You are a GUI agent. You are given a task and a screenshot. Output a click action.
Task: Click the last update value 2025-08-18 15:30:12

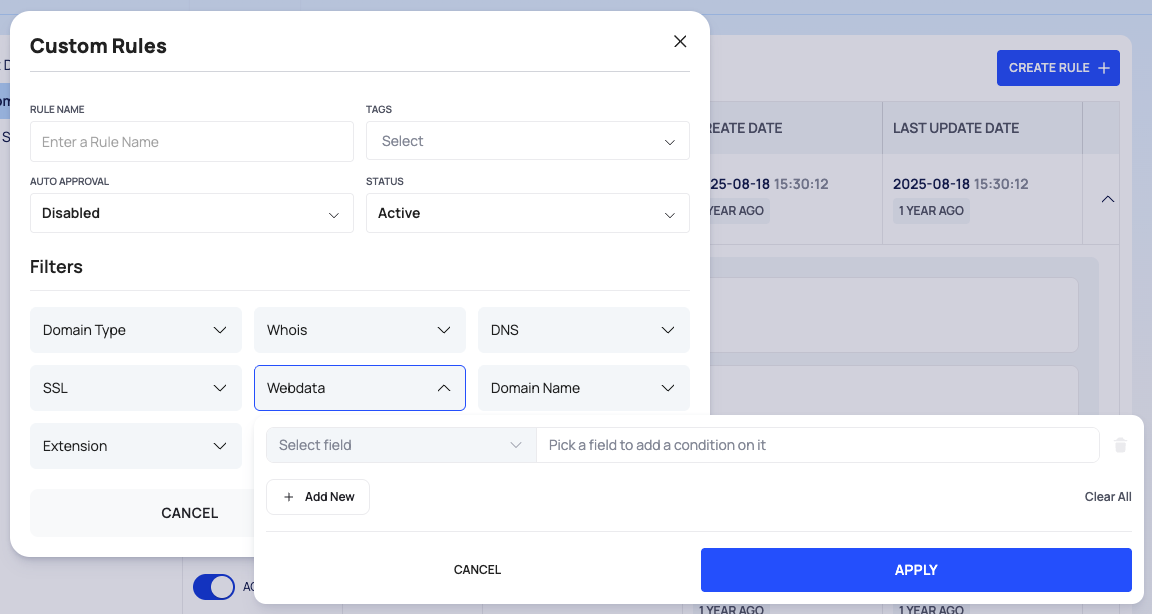pos(960,184)
